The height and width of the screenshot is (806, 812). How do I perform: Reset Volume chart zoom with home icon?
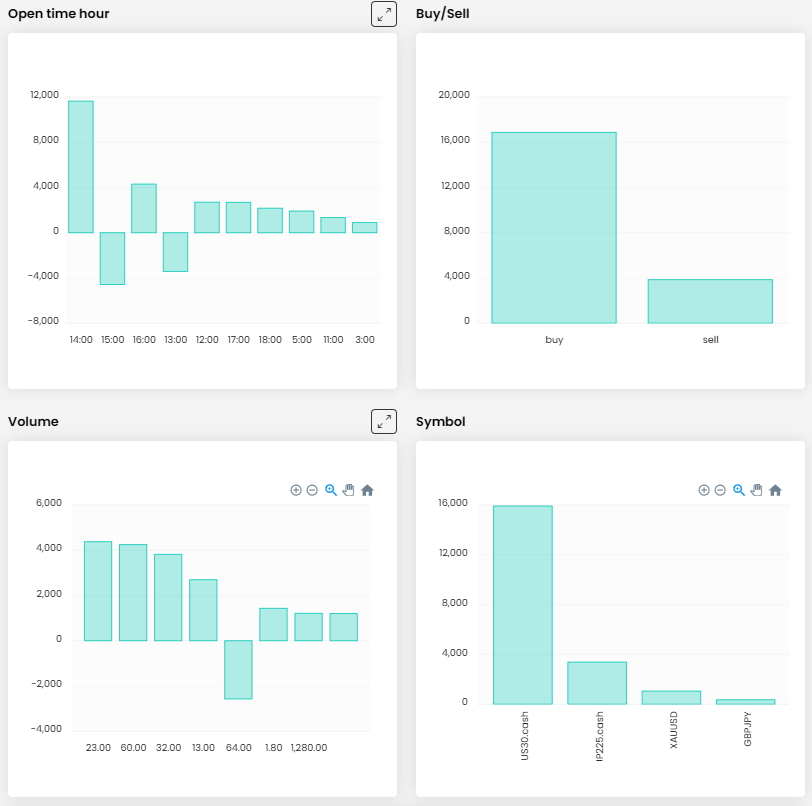367,490
